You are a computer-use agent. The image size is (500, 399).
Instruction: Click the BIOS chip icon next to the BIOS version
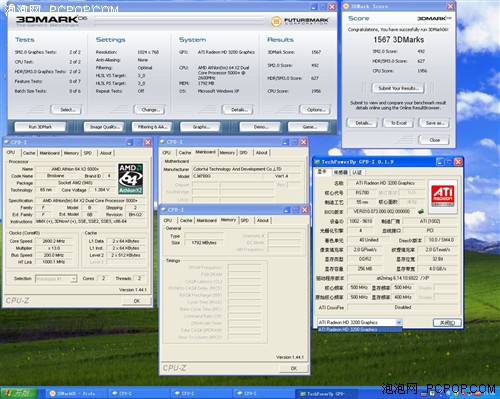coord(421,211)
